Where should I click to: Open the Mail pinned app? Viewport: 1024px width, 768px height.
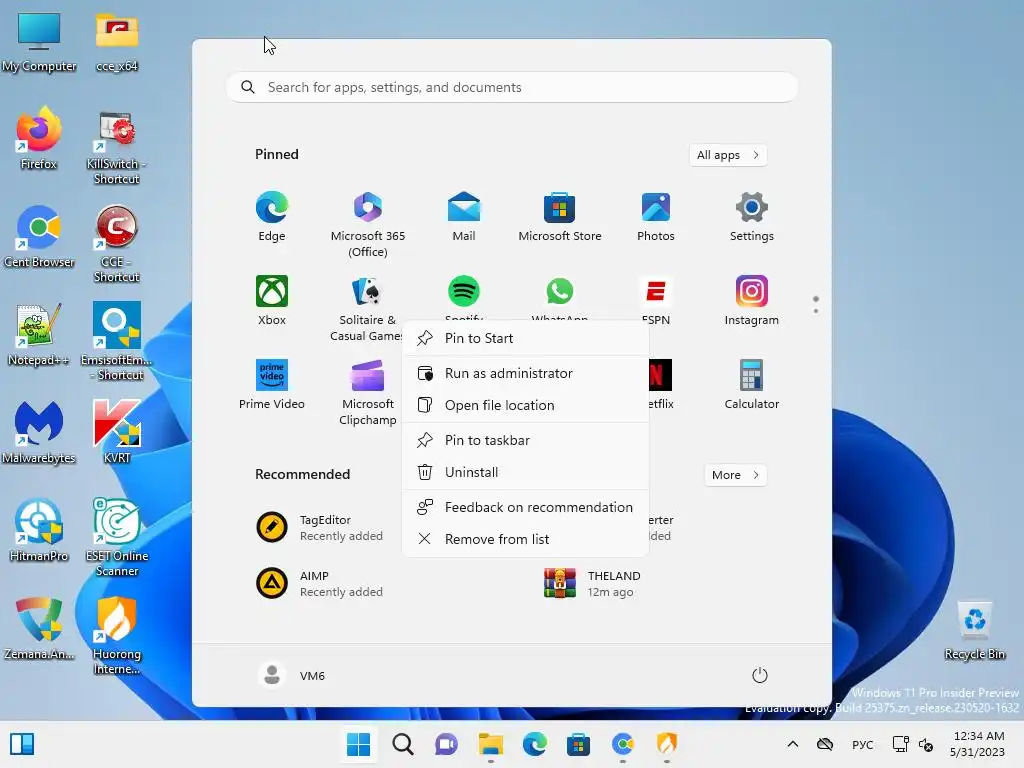pyautogui.click(x=464, y=217)
